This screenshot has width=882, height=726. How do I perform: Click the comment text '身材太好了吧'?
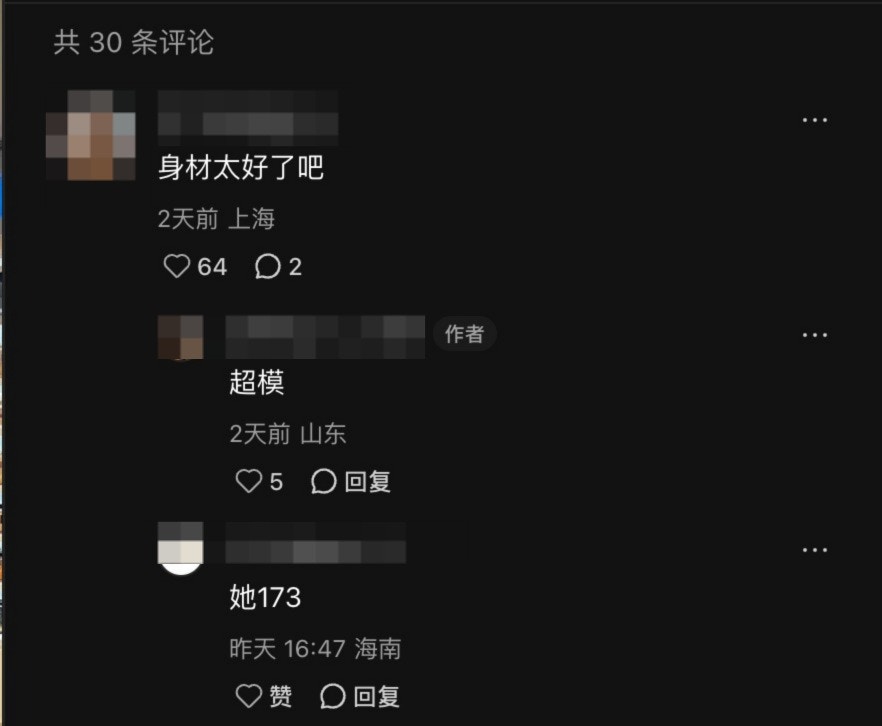[241, 168]
